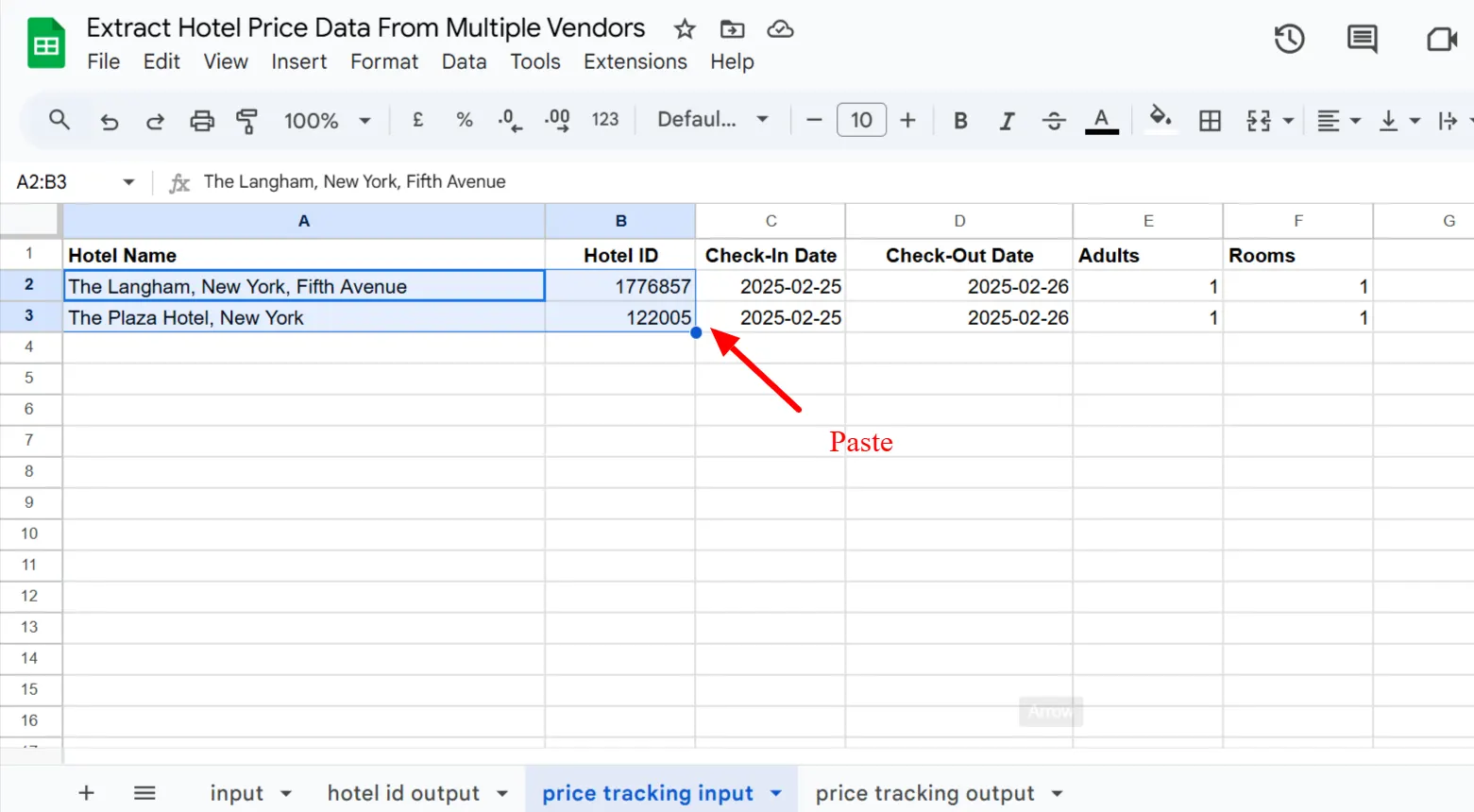Open the comments panel
1474x812 pixels.
click(1362, 39)
